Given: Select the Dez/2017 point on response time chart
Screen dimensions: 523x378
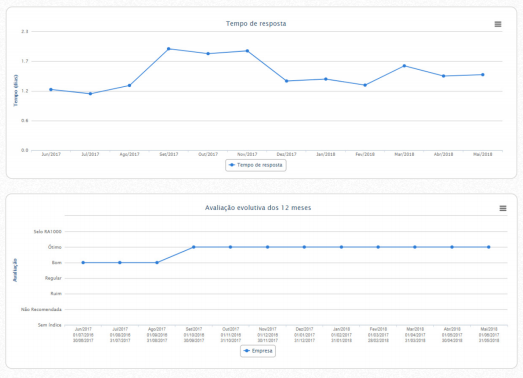Looking at the screenshot, I should pos(287,81).
